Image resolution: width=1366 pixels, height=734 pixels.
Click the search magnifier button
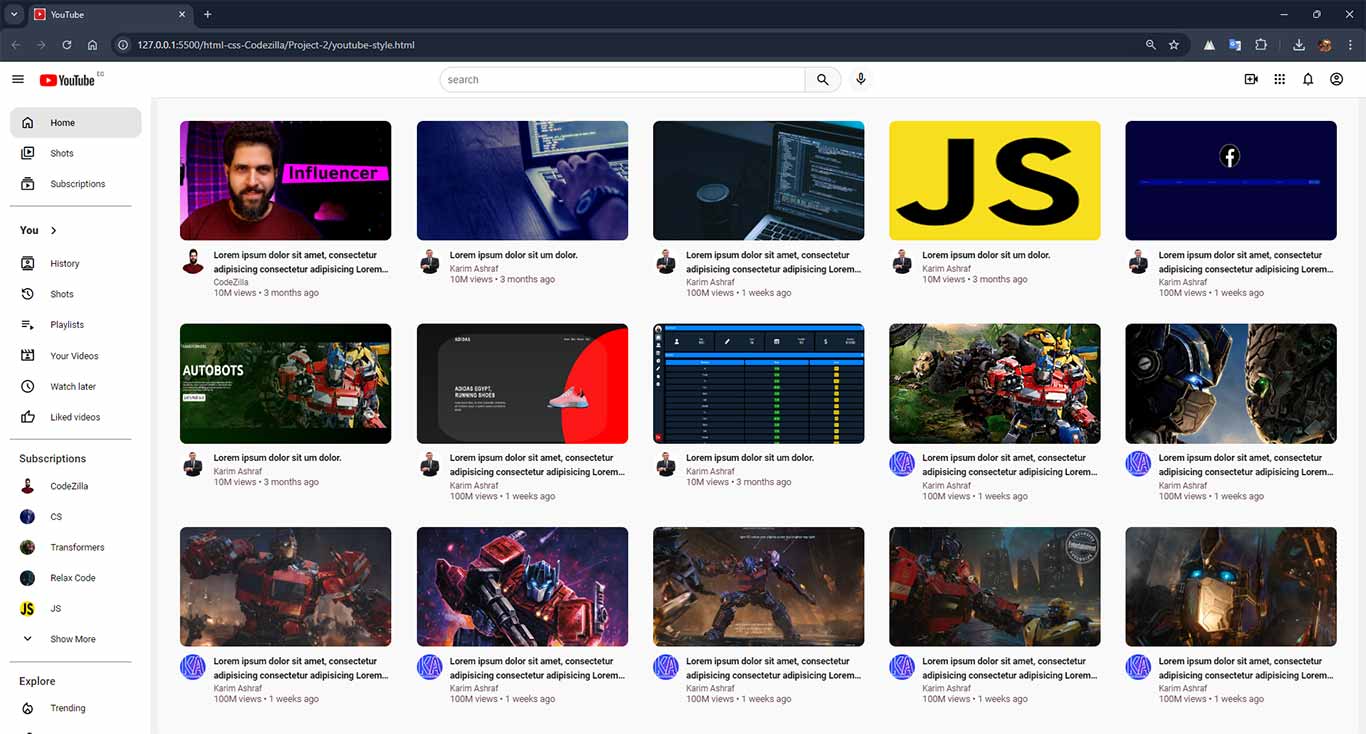click(822, 80)
